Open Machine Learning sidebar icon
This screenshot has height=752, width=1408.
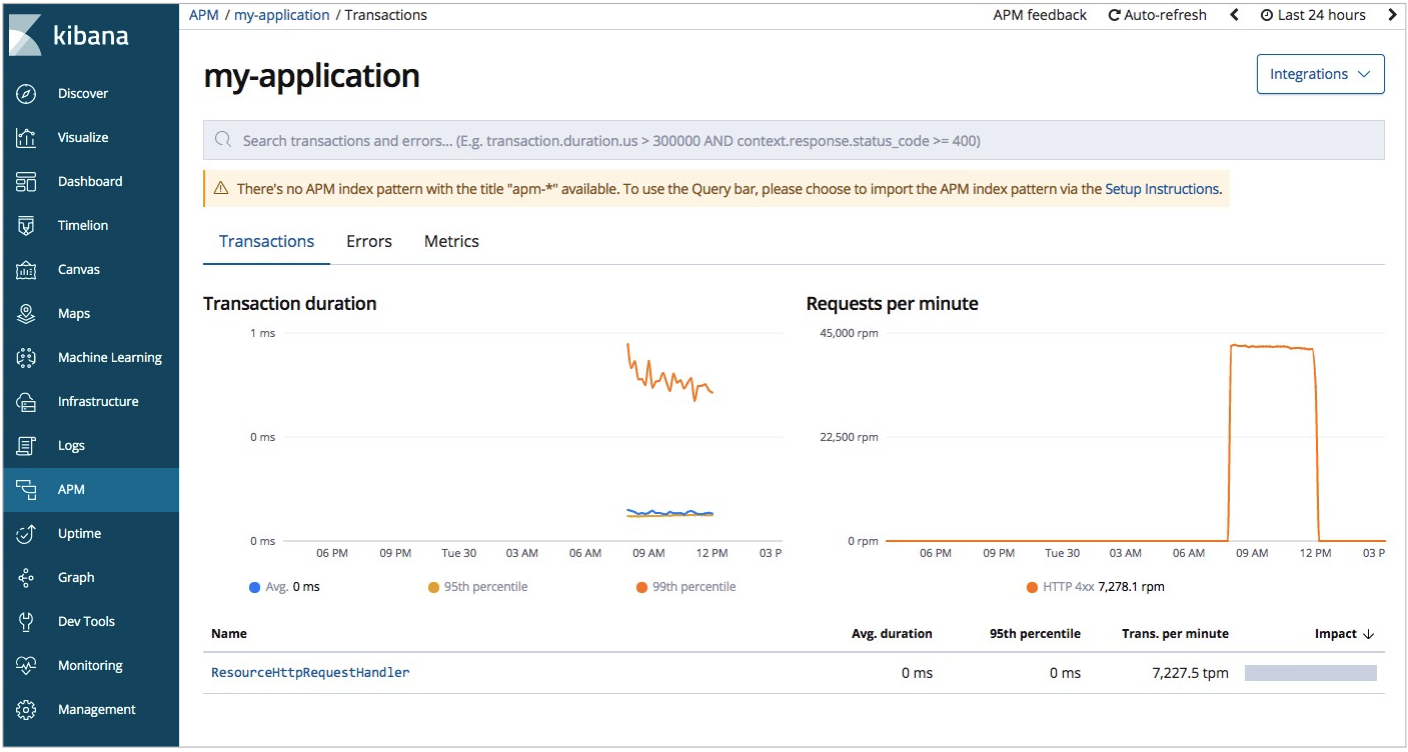point(27,357)
